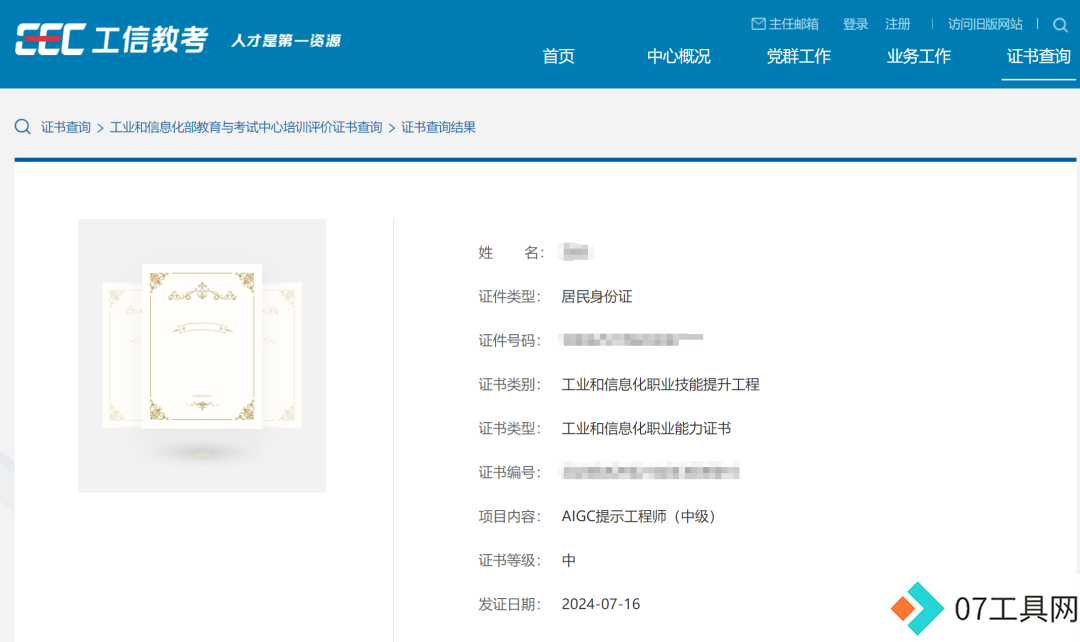Open the 党群工作 menu item

[798, 56]
